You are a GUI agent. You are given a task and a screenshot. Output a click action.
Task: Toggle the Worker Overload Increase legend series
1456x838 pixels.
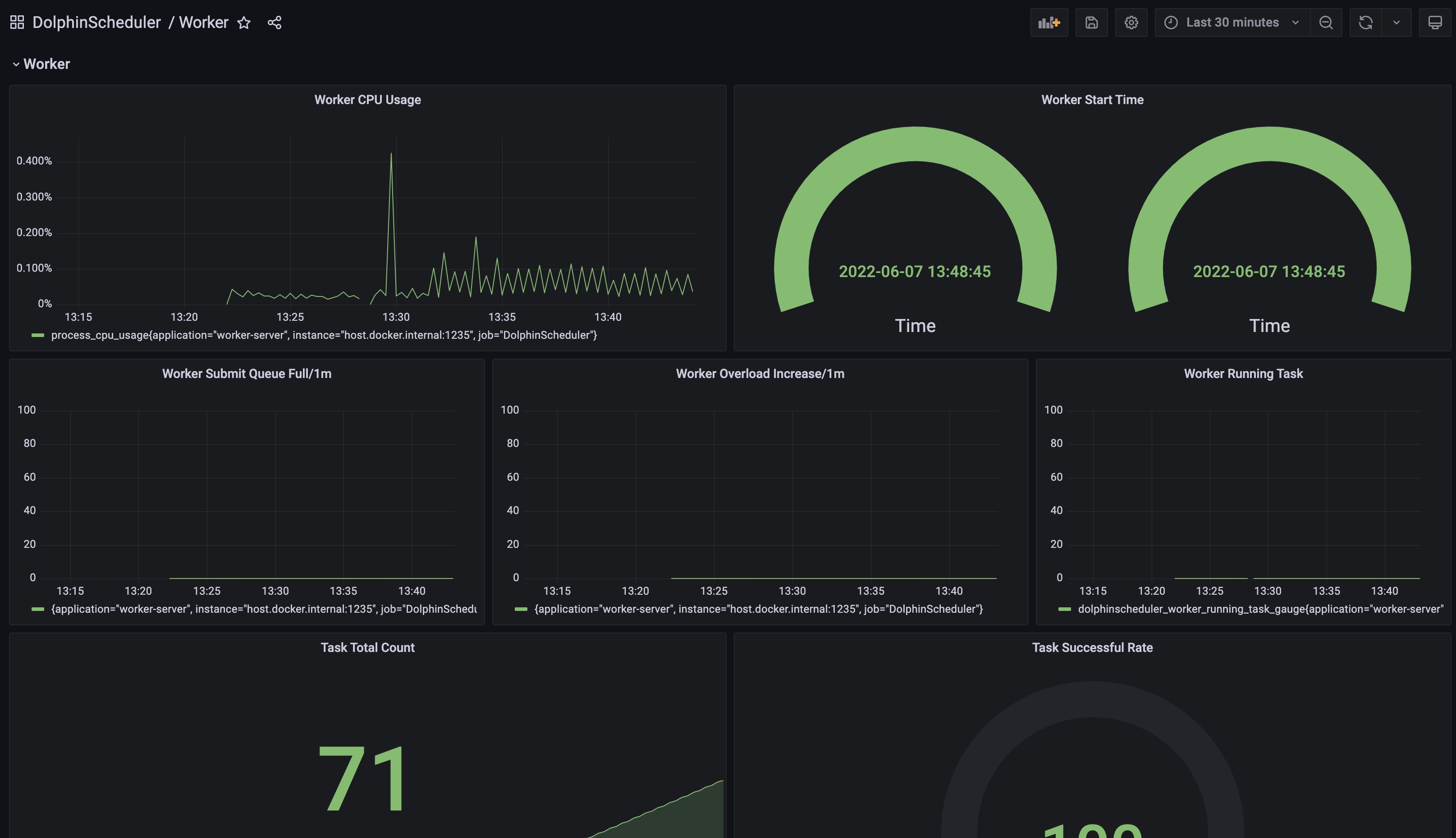coord(758,609)
